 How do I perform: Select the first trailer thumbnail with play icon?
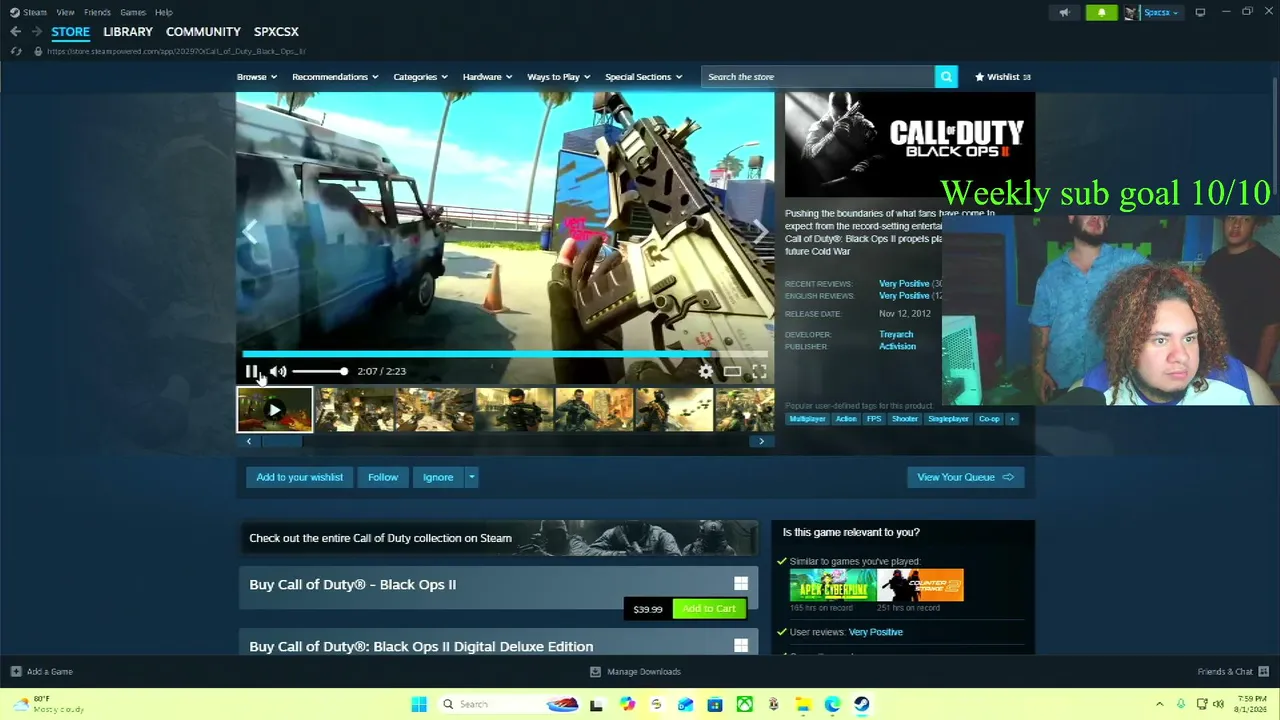point(274,410)
